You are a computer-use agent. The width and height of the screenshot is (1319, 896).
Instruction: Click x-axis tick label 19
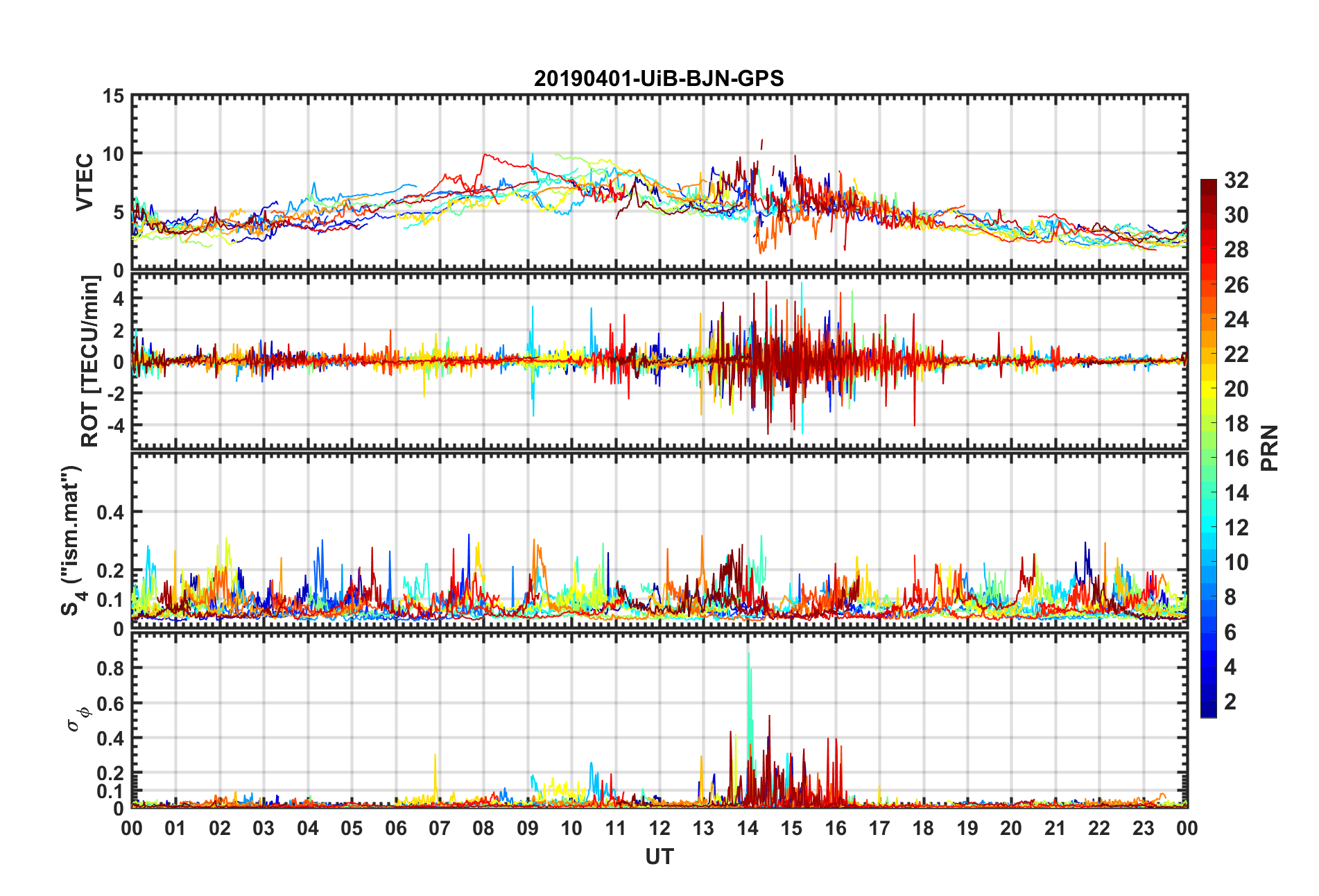(967, 828)
